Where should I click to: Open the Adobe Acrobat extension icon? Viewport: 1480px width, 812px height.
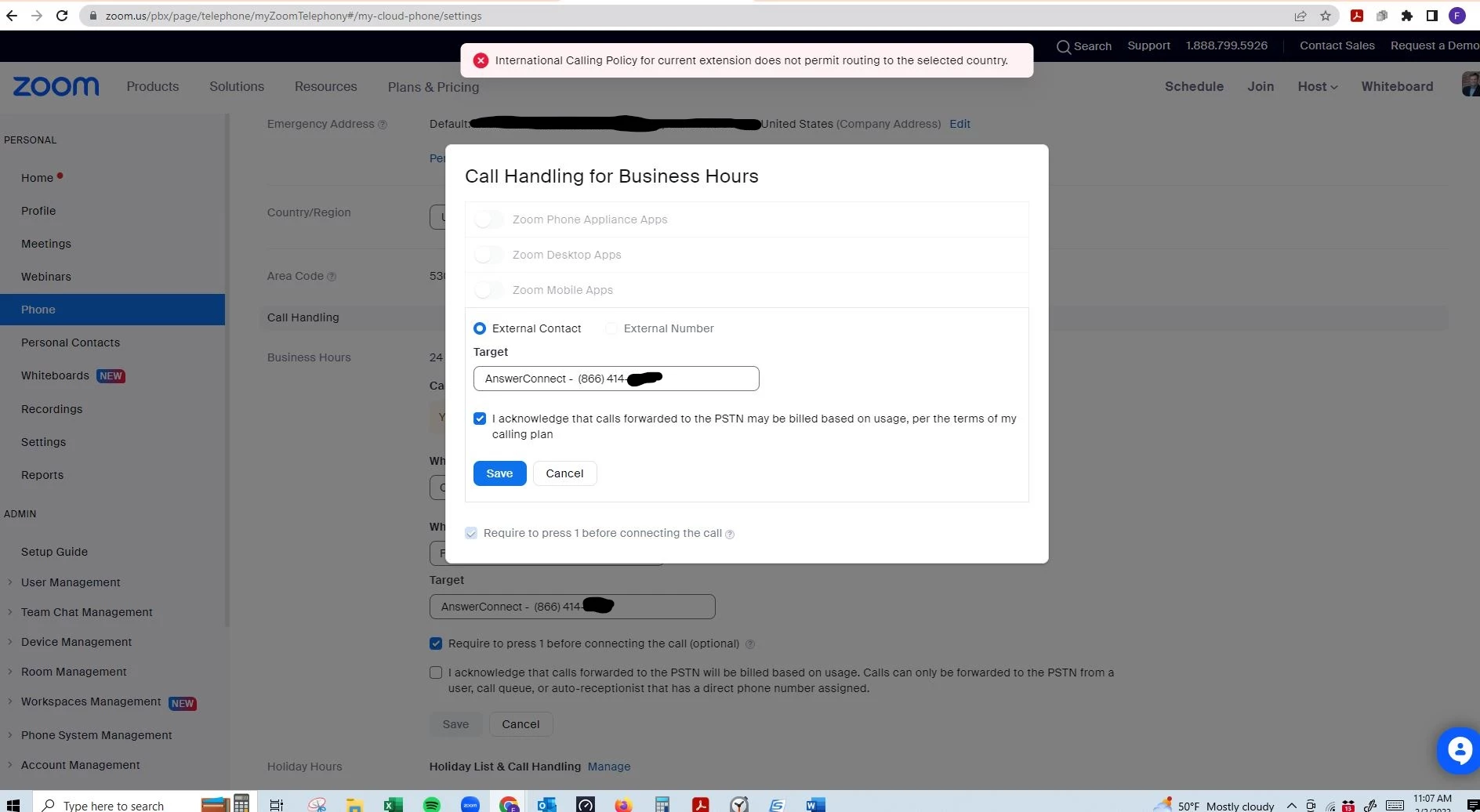[x=1357, y=16]
